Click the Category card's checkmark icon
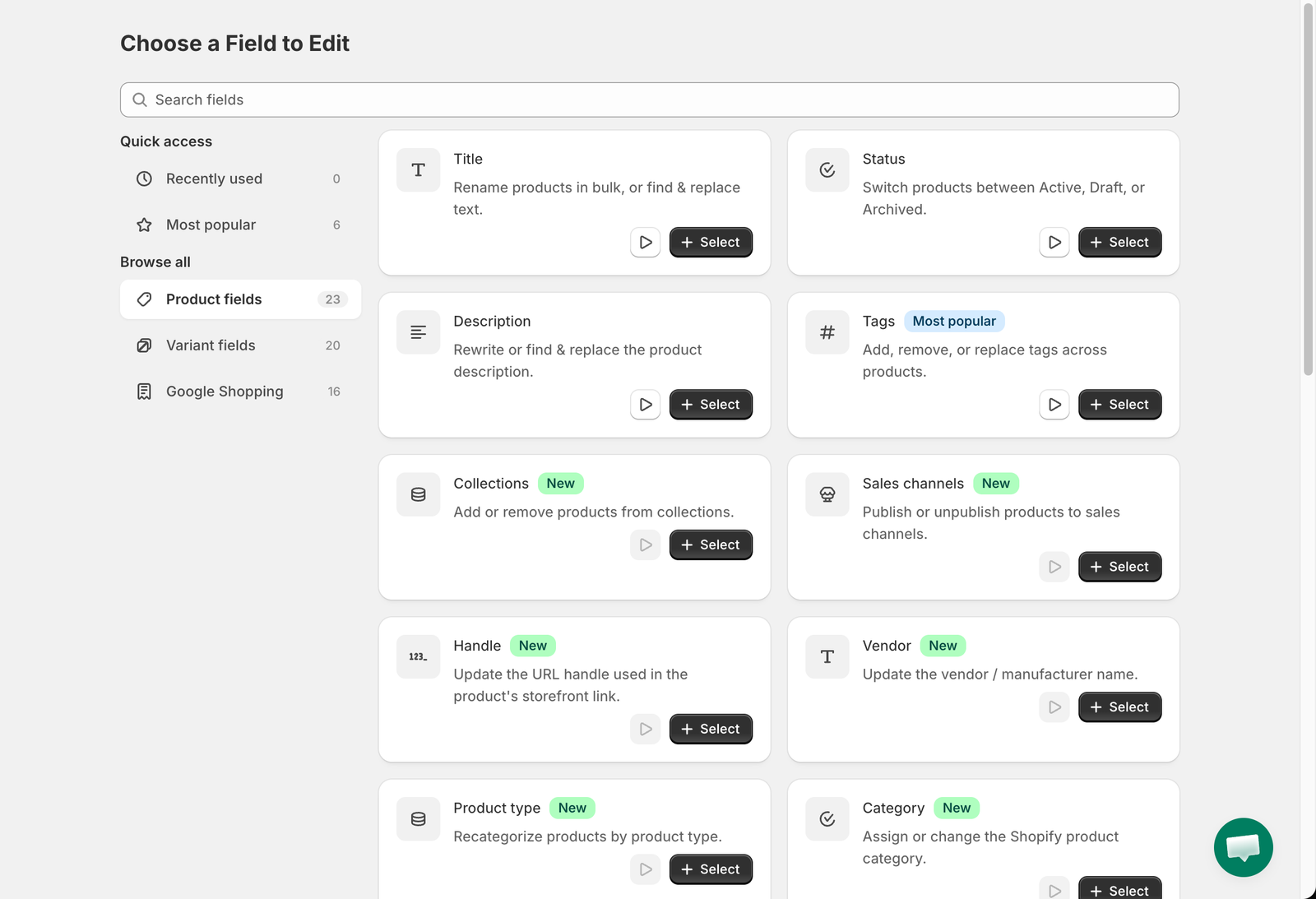 [x=827, y=819]
